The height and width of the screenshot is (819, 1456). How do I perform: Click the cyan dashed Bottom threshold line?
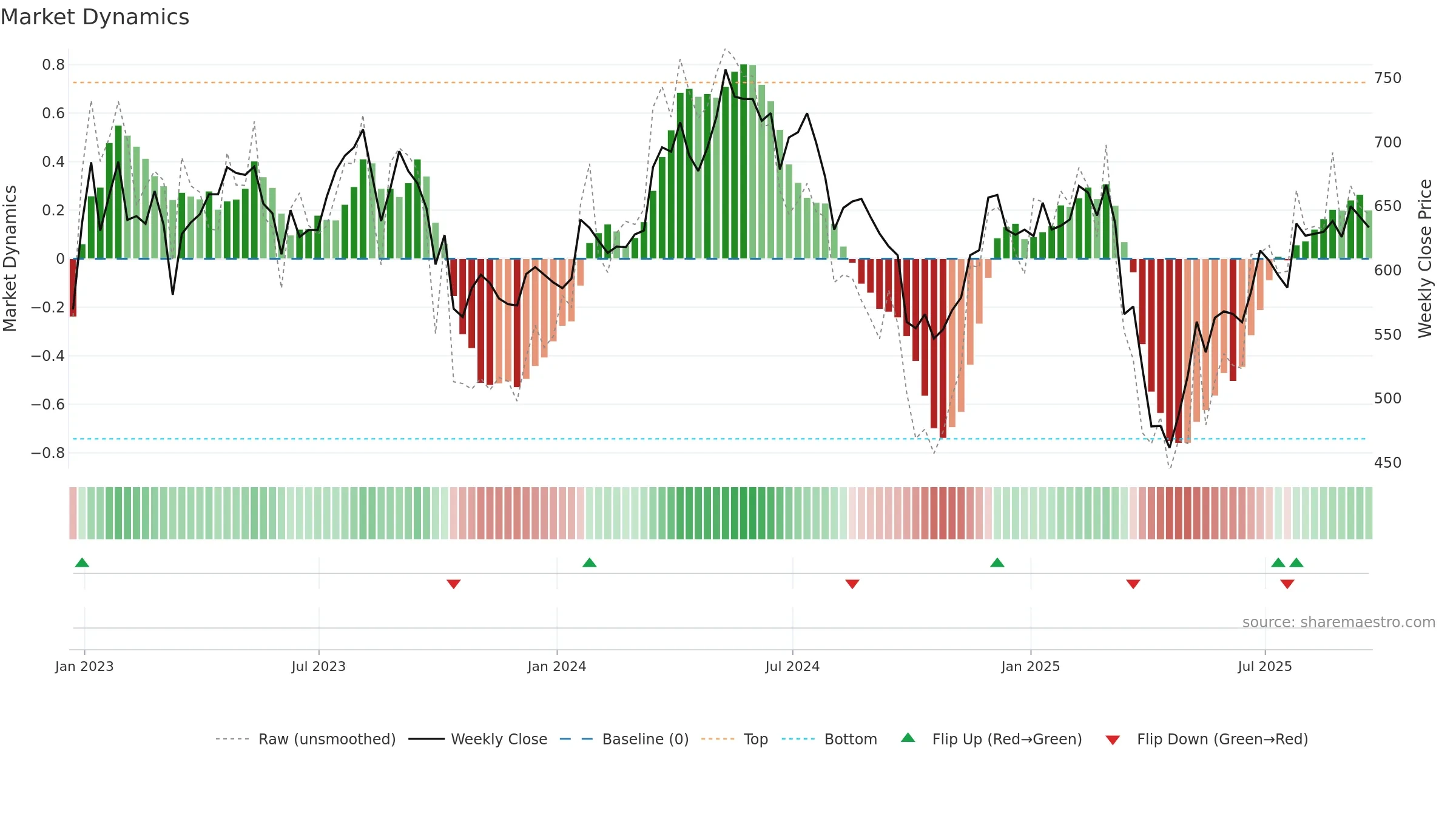click(x=719, y=439)
